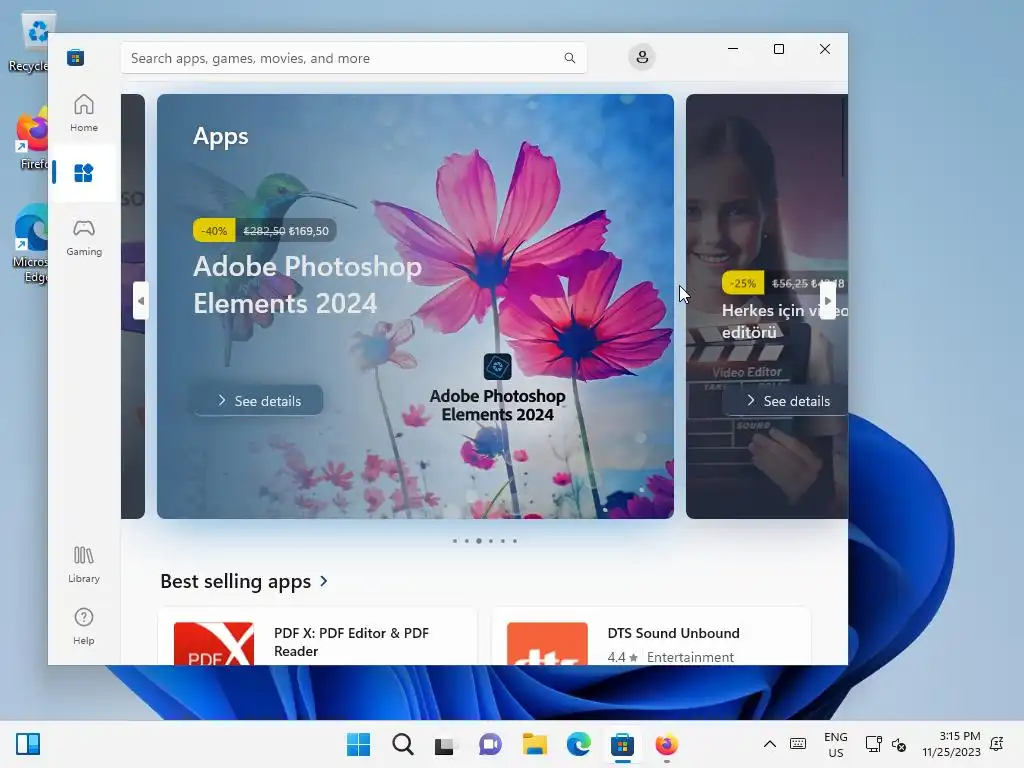The height and width of the screenshot is (768, 1024).
Task: Select the first carousel page dot
Action: pyautogui.click(x=455, y=541)
